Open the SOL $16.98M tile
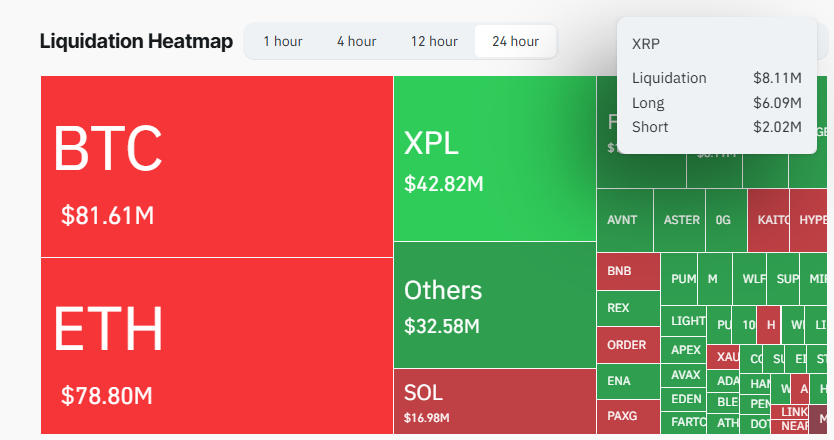 494,401
